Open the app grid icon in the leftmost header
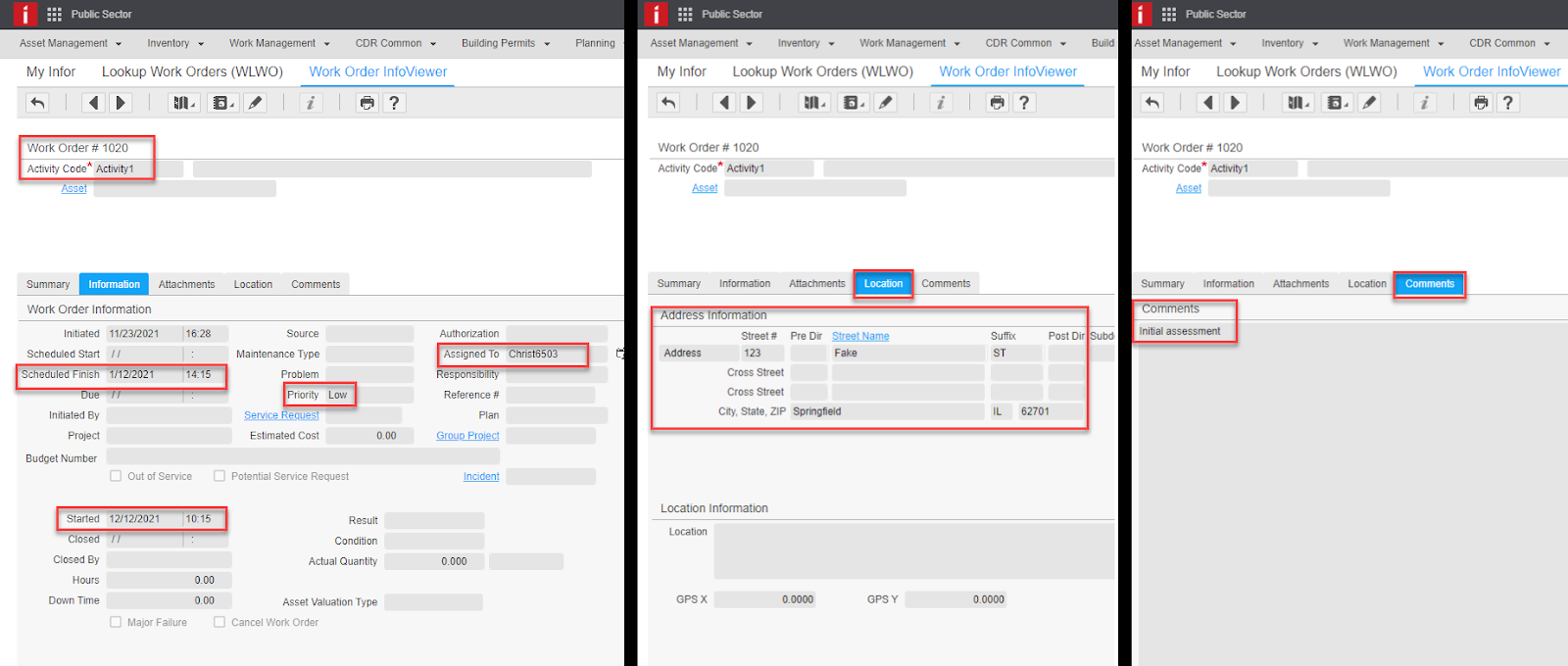 pyautogui.click(x=54, y=14)
